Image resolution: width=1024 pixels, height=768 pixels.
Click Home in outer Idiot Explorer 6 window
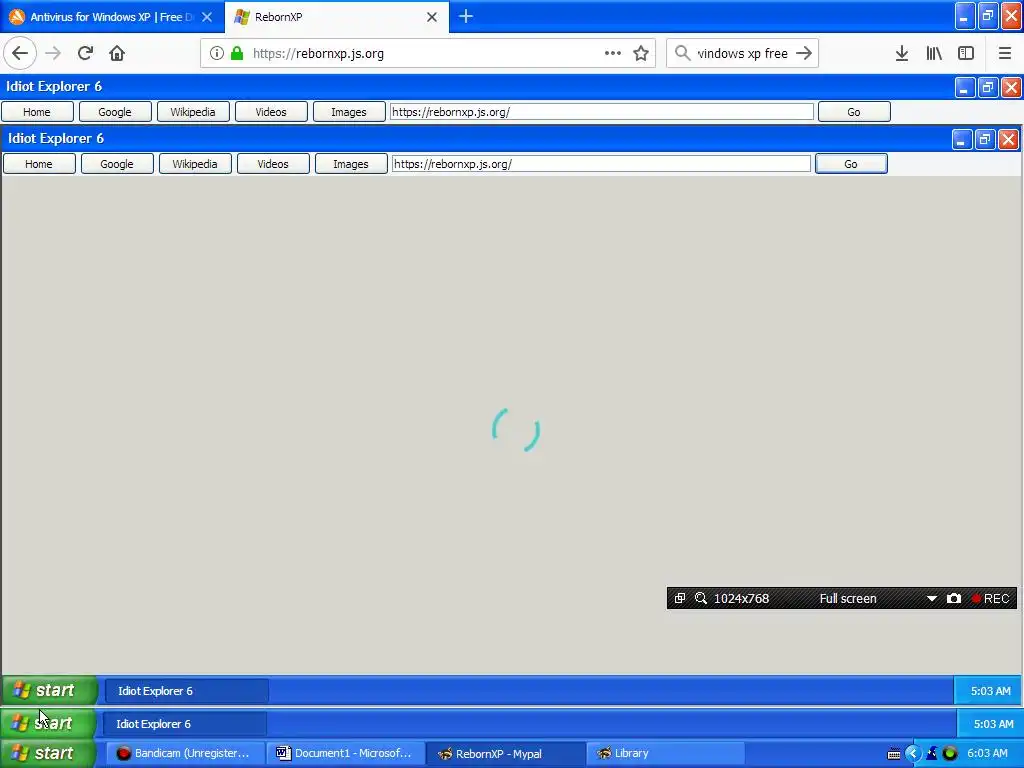[x=37, y=112]
